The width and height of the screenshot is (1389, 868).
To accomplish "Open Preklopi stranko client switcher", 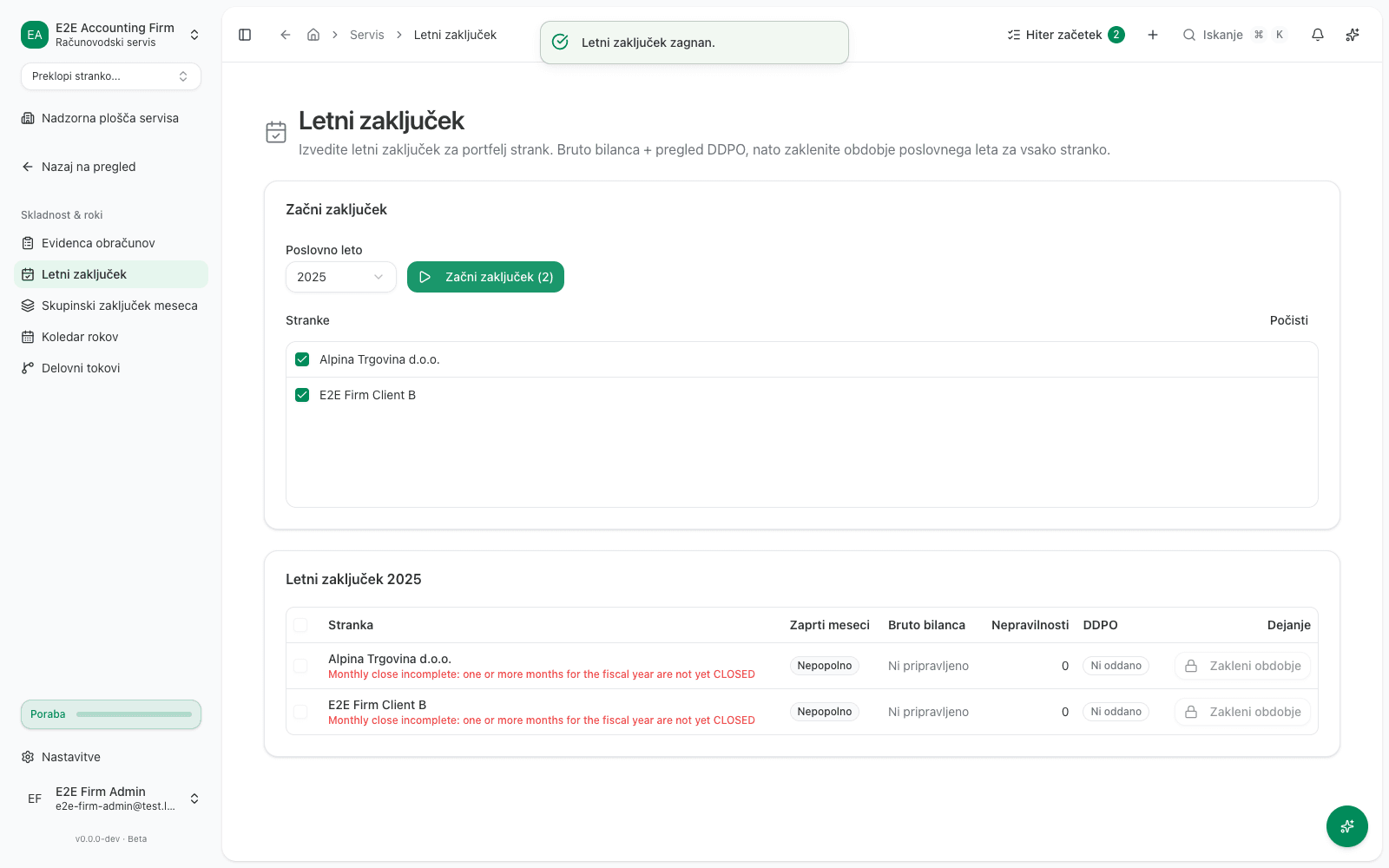I will (x=111, y=76).
